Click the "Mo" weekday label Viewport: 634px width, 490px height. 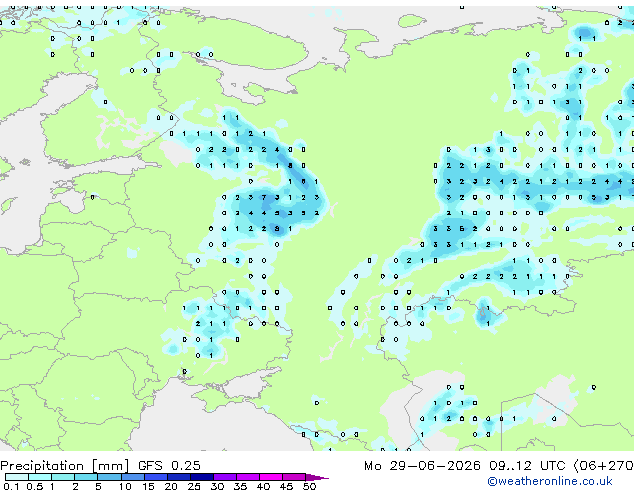373,466
